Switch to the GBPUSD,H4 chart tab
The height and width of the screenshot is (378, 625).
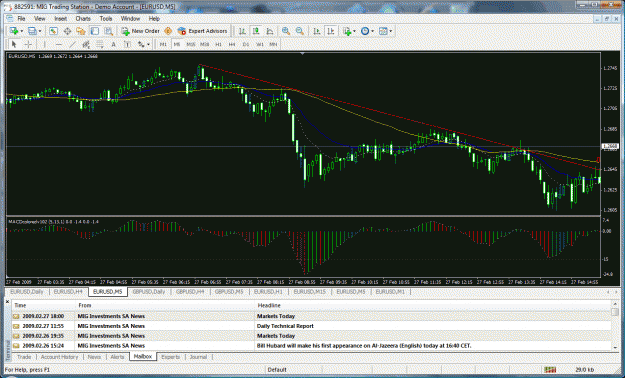pos(190,292)
